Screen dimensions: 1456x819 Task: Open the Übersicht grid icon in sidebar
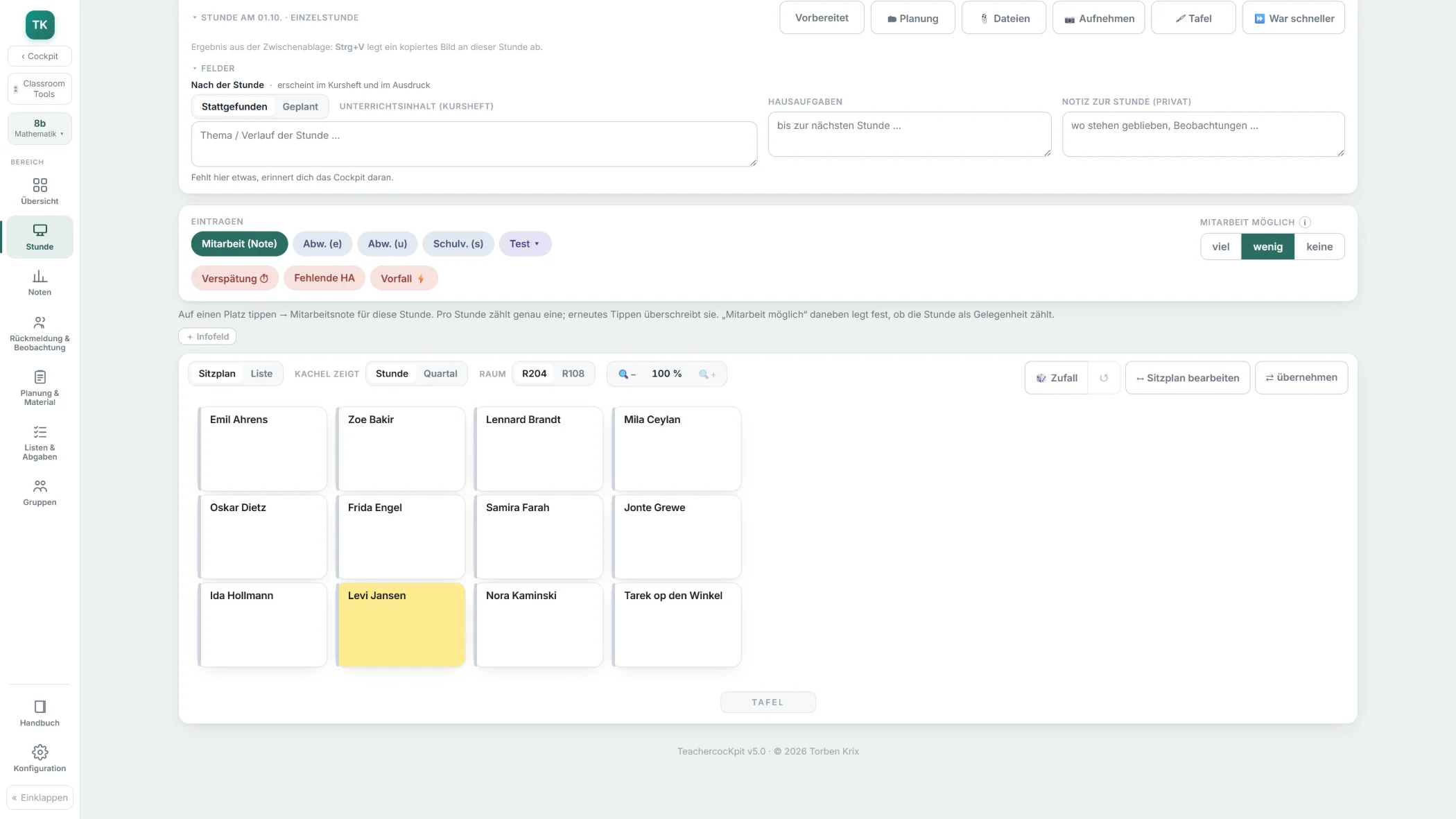(x=40, y=185)
